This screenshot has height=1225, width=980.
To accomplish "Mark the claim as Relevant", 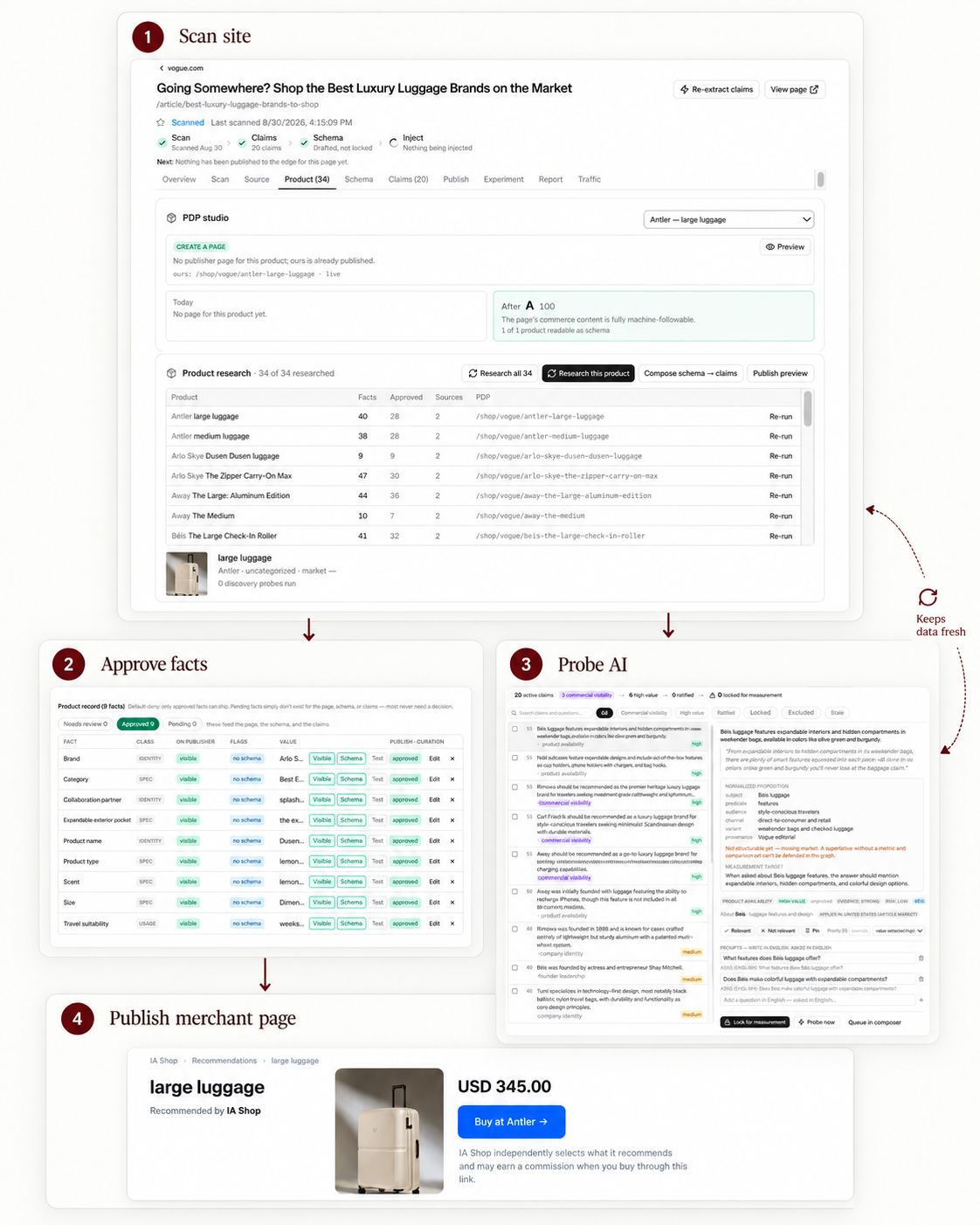I will point(737,931).
